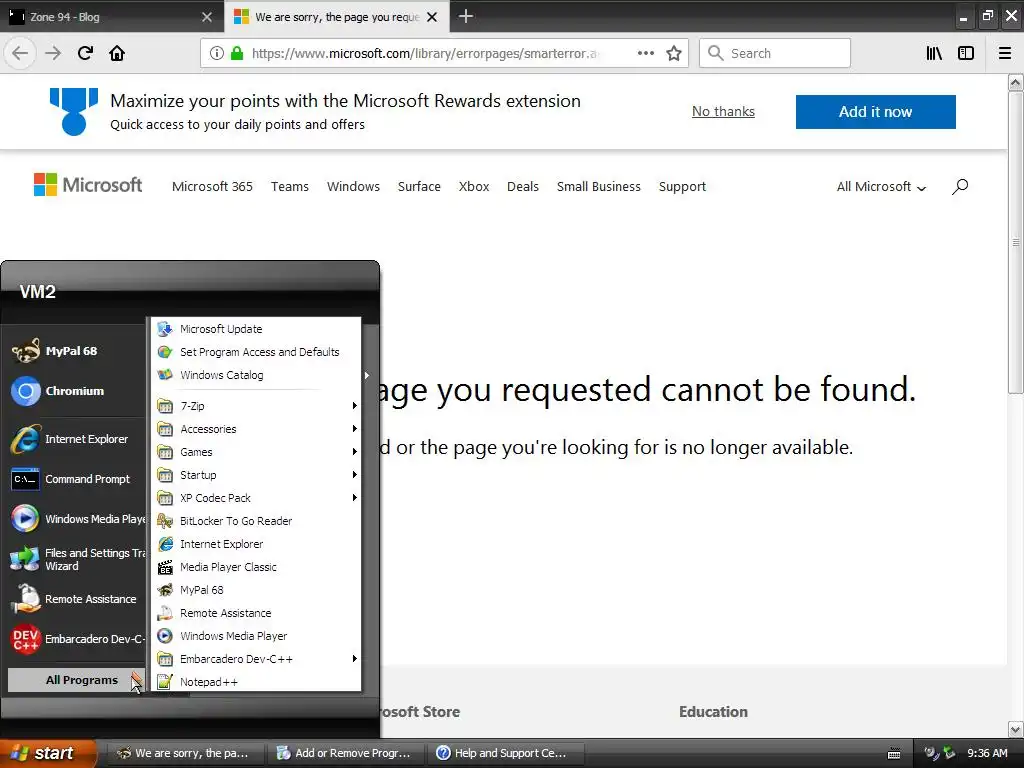Click the Windows start button
The width and height of the screenshot is (1024, 768).
tap(48, 753)
